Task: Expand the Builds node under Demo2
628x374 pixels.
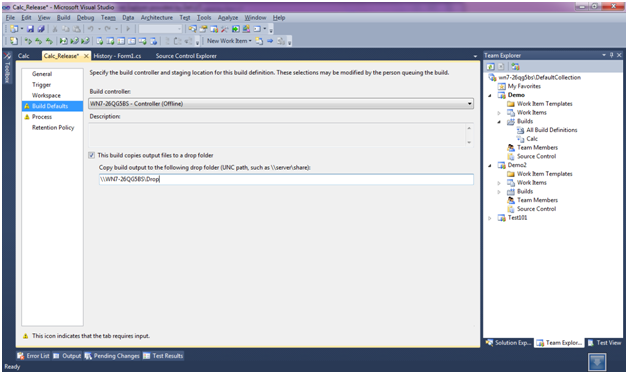Action: click(x=499, y=192)
